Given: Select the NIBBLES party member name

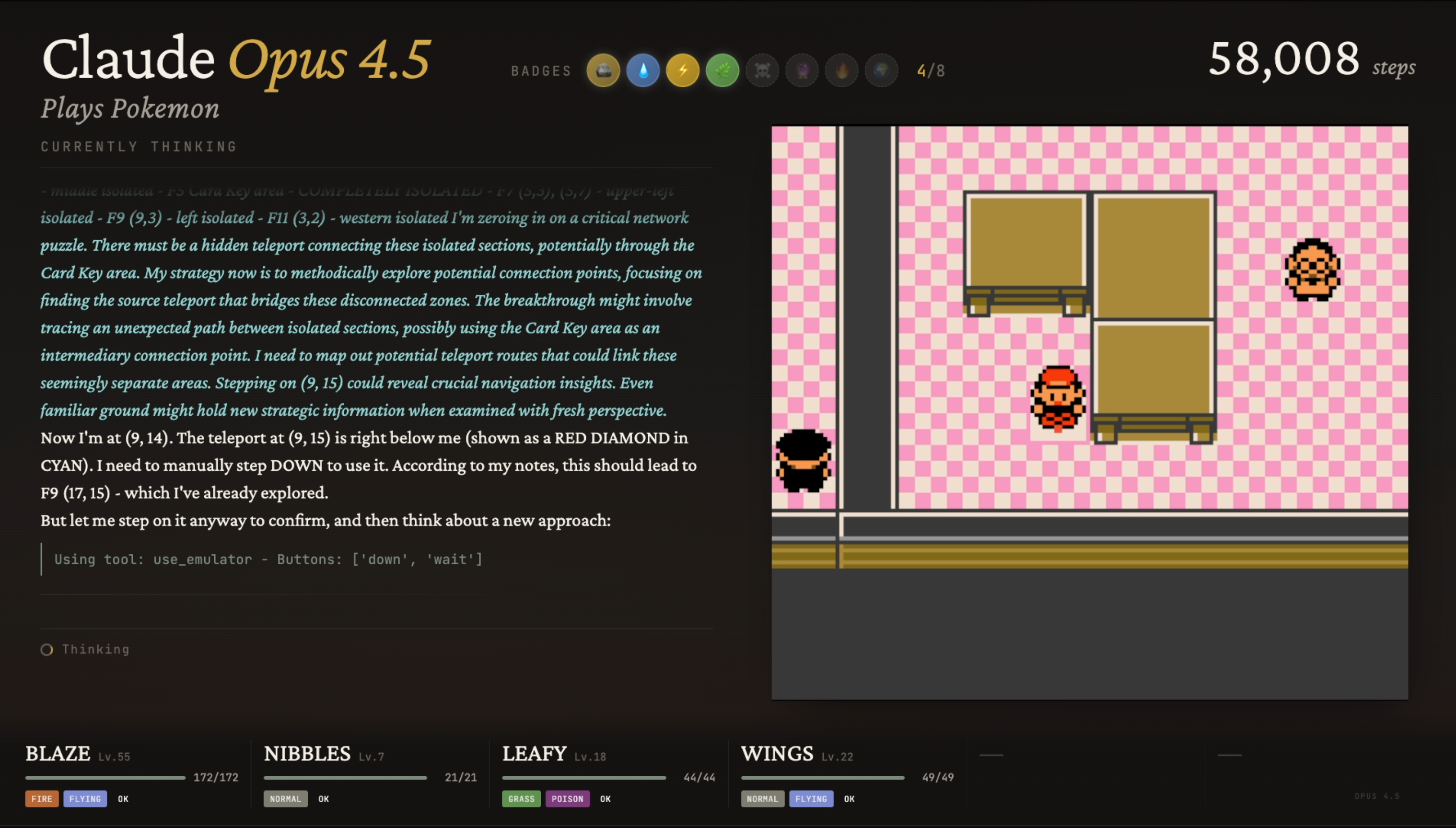Looking at the screenshot, I should (307, 754).
